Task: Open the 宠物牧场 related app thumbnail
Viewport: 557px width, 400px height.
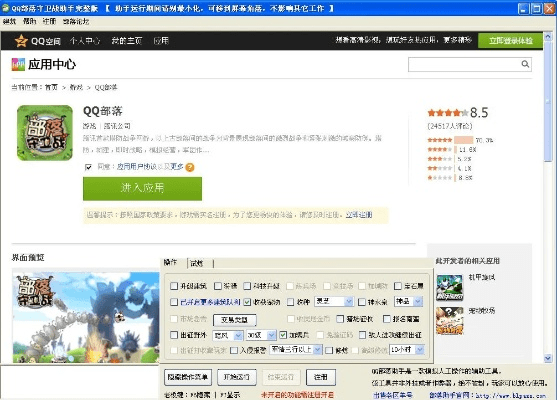Action: click(450, 321)
